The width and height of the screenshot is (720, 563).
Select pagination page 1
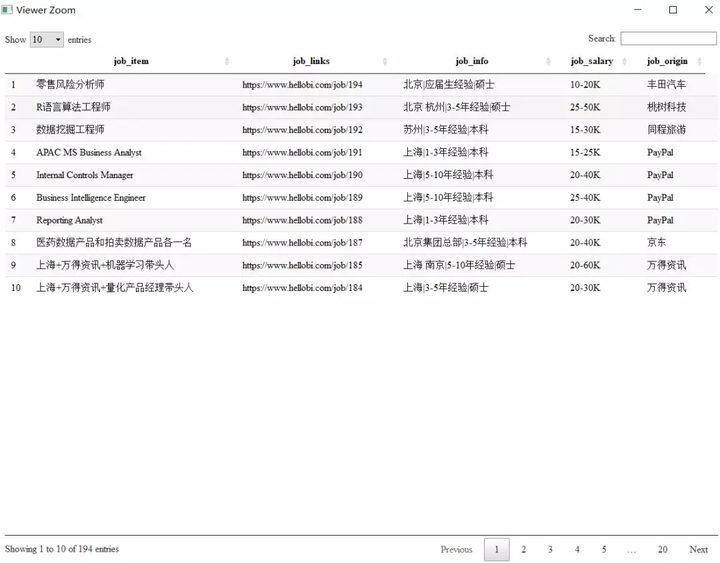[496, 549]
